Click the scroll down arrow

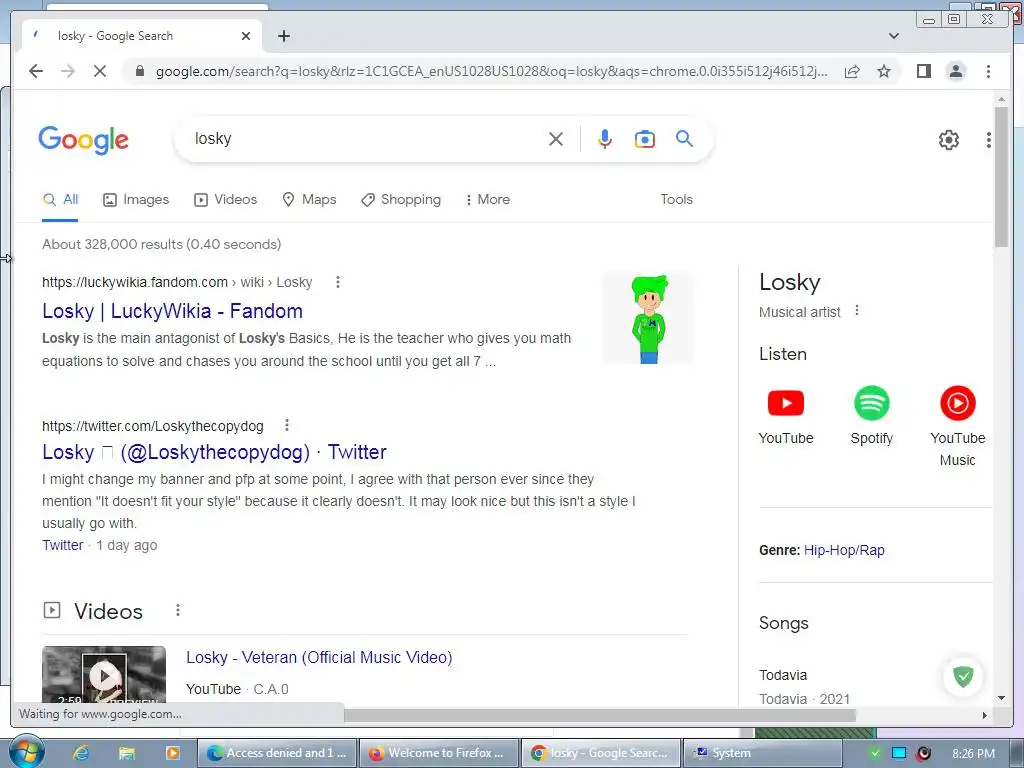[1002, 698]
